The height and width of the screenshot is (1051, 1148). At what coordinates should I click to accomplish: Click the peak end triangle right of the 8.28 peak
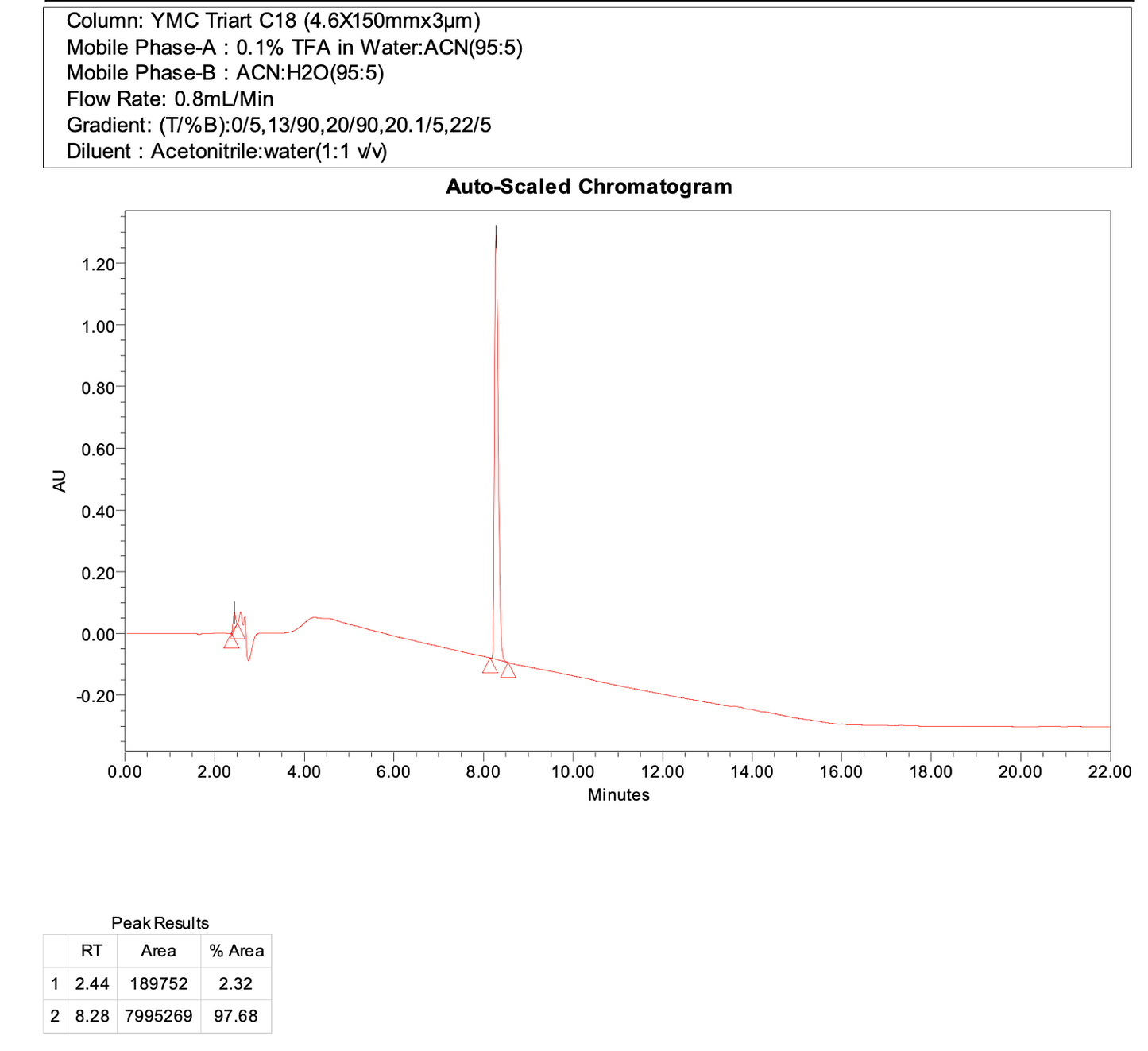tap(508, 670)
